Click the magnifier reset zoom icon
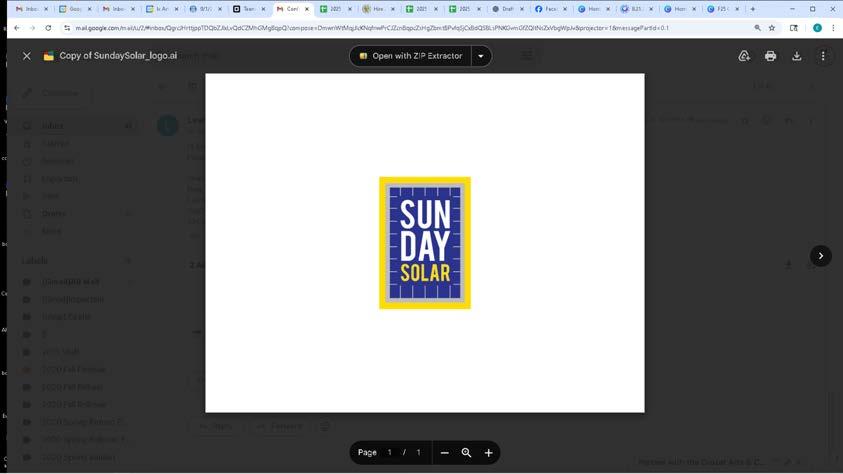This screenshot has width=843, height=474. pyautogui.click(x=466, y=453)
